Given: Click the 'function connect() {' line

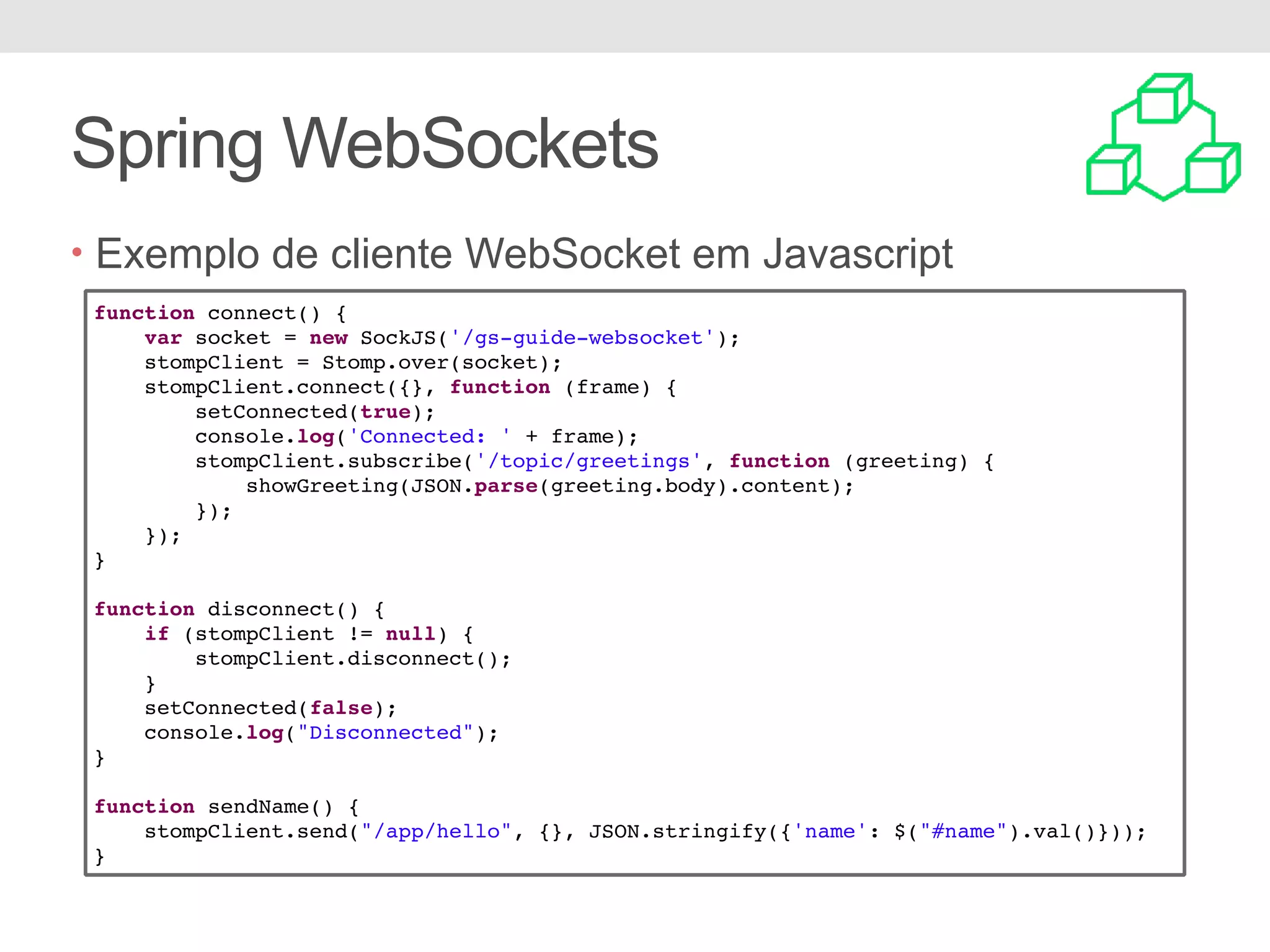Looking at the screenshot, I should (x=220, y=314).
